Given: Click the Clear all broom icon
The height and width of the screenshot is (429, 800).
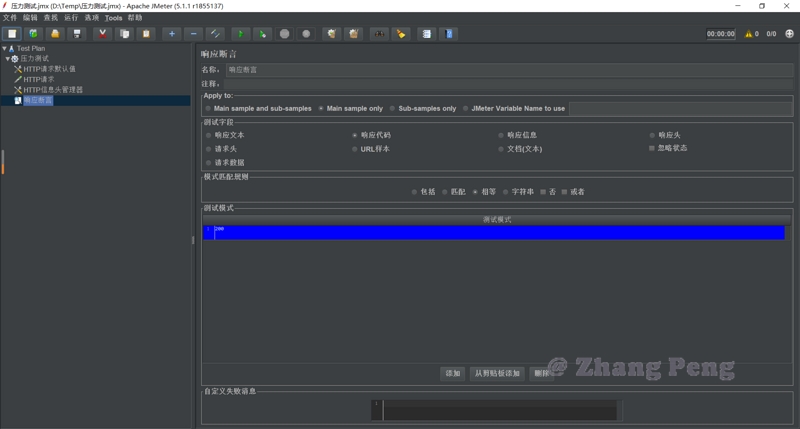Looking at the screenshot, I should [x=353, y=34].
